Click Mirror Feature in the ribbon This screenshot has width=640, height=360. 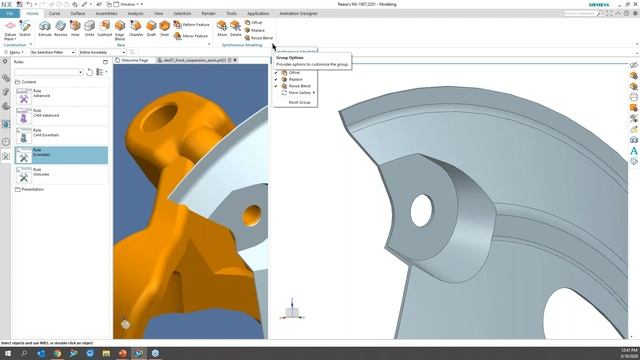191,36
